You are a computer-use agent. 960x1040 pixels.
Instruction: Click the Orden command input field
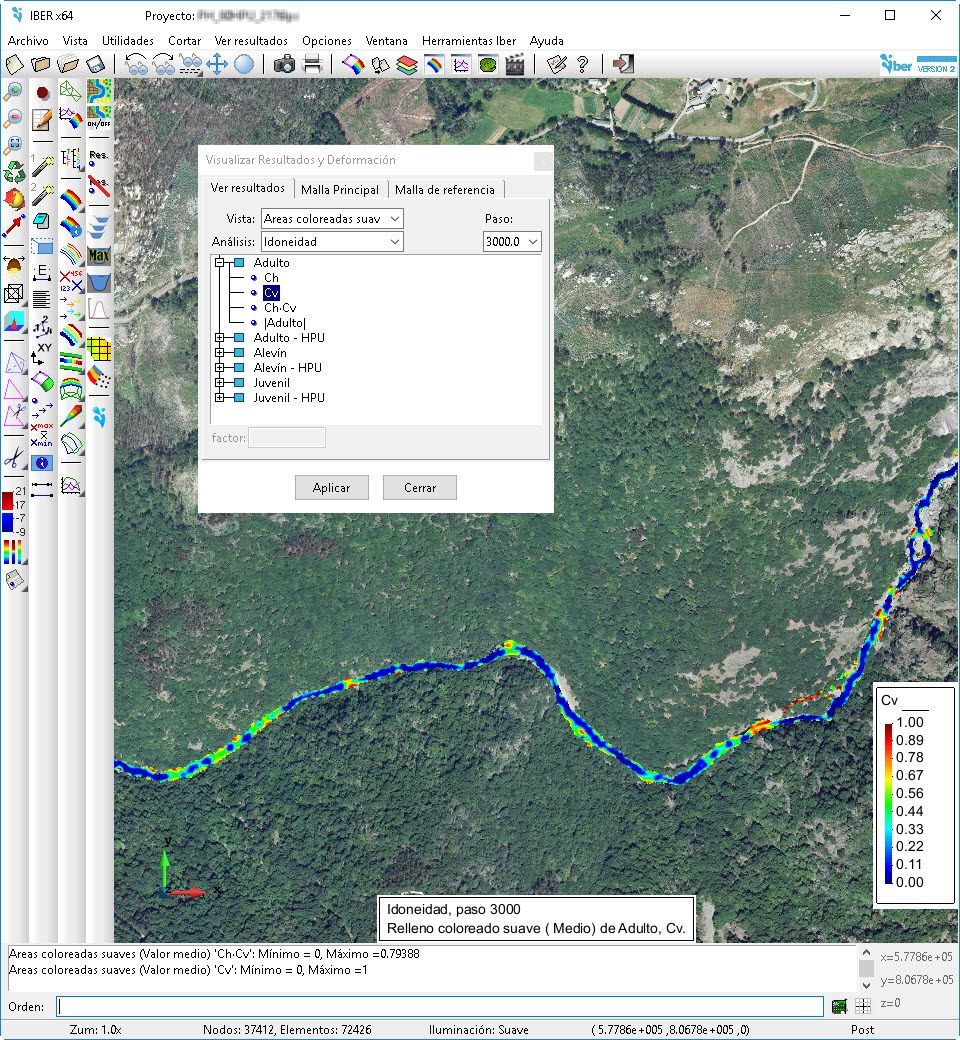click(440, 1006)
